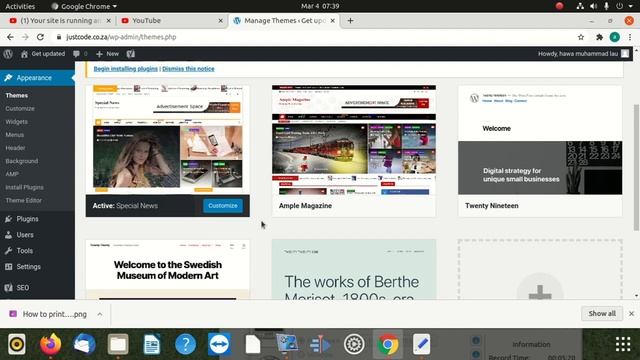640x360 pixels.
Task: Click the user avatar next to Howdy text
Action: tap(625, 53)
